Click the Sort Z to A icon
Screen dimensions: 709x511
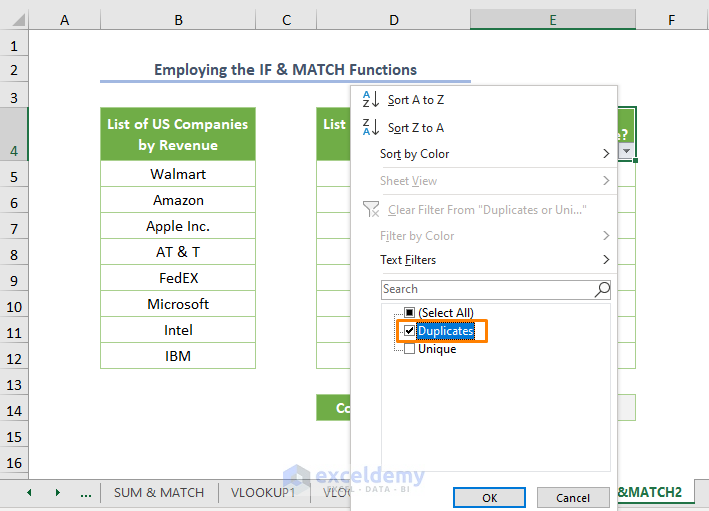370,127
